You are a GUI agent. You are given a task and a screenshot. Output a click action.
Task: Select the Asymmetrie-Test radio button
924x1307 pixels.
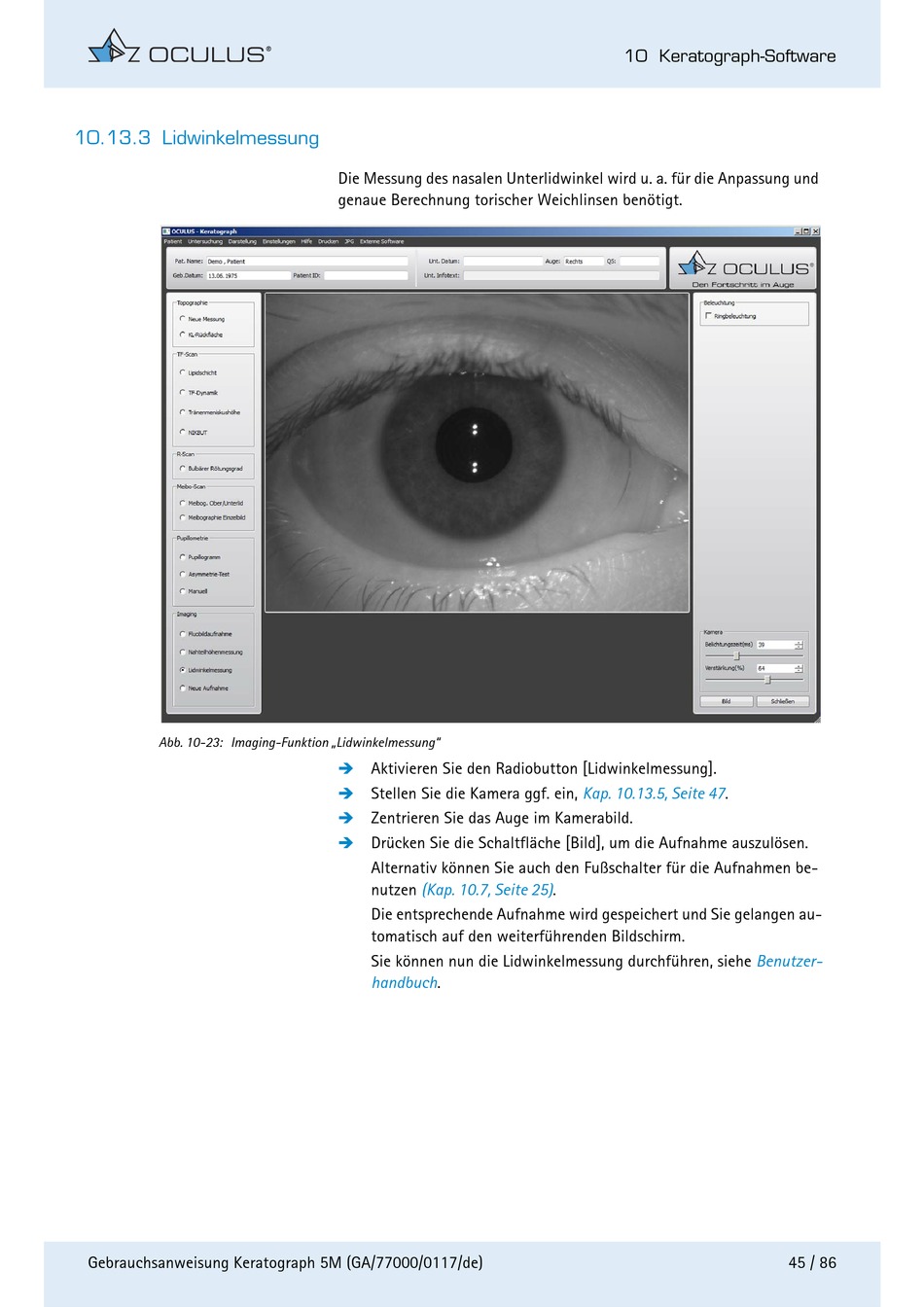pyautogui.click(x=182, y=574)
